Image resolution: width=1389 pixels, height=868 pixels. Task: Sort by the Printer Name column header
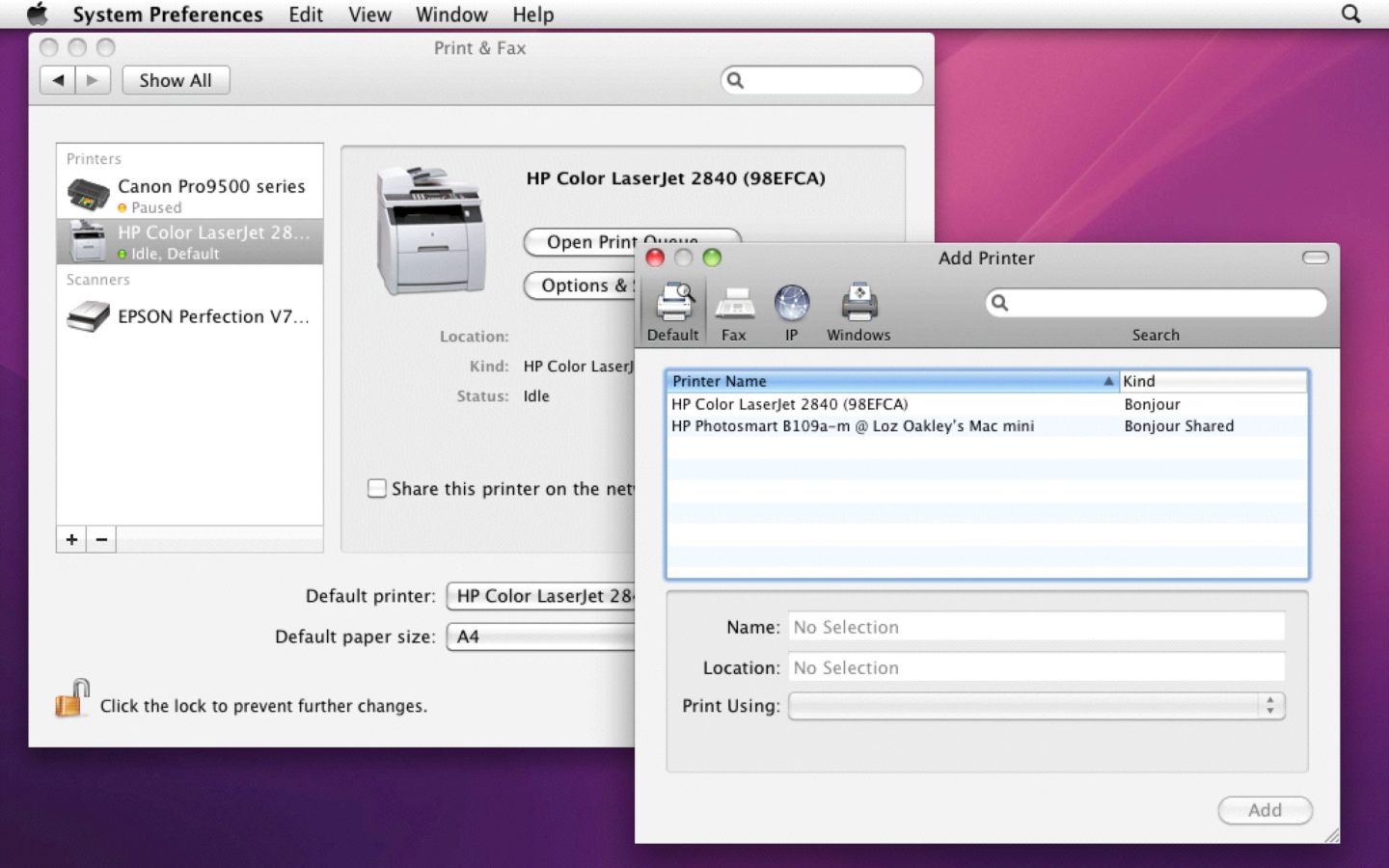click(x=892, y=381)
